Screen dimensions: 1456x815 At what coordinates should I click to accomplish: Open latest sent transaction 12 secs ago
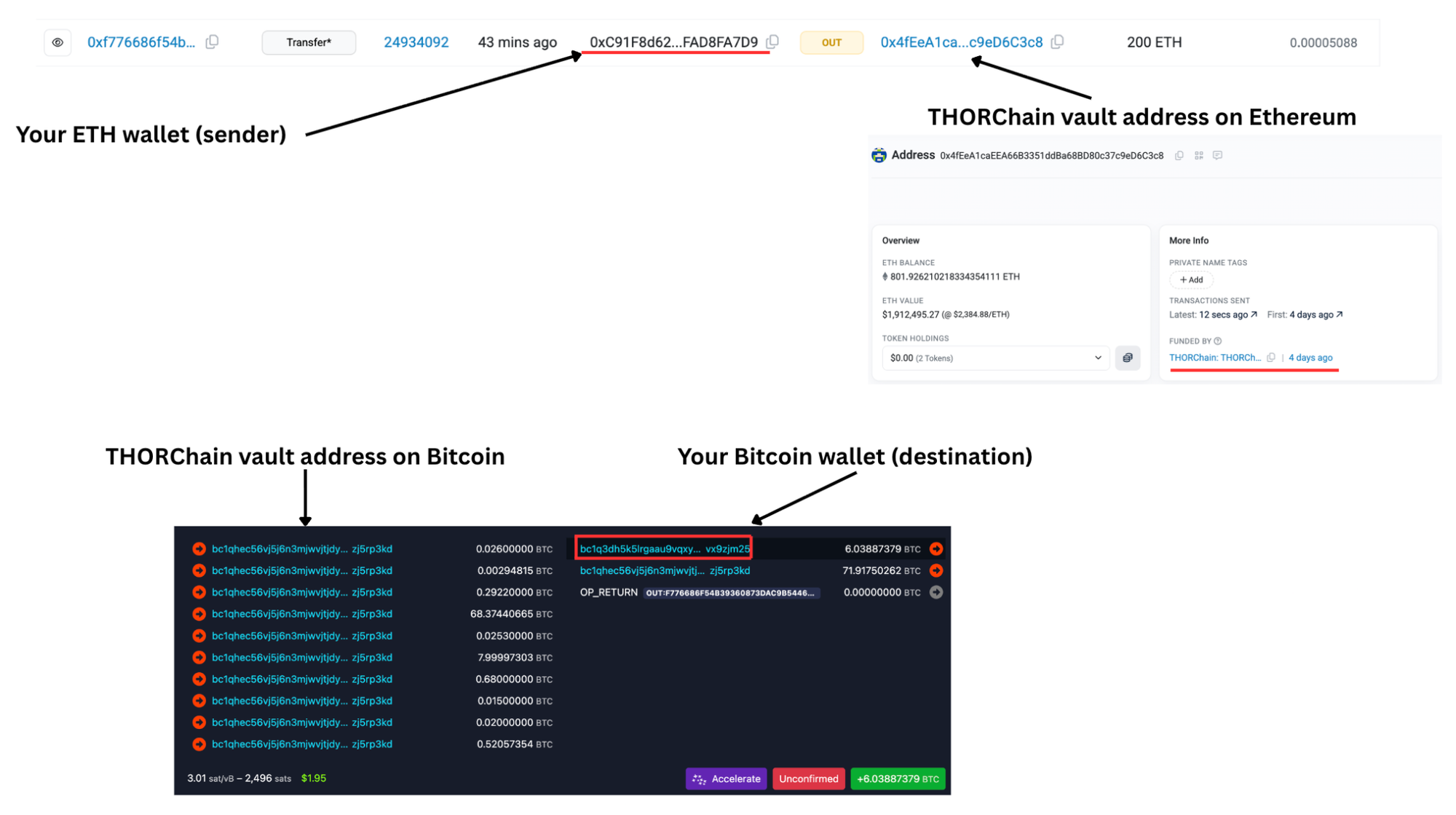pos(1228,315)
